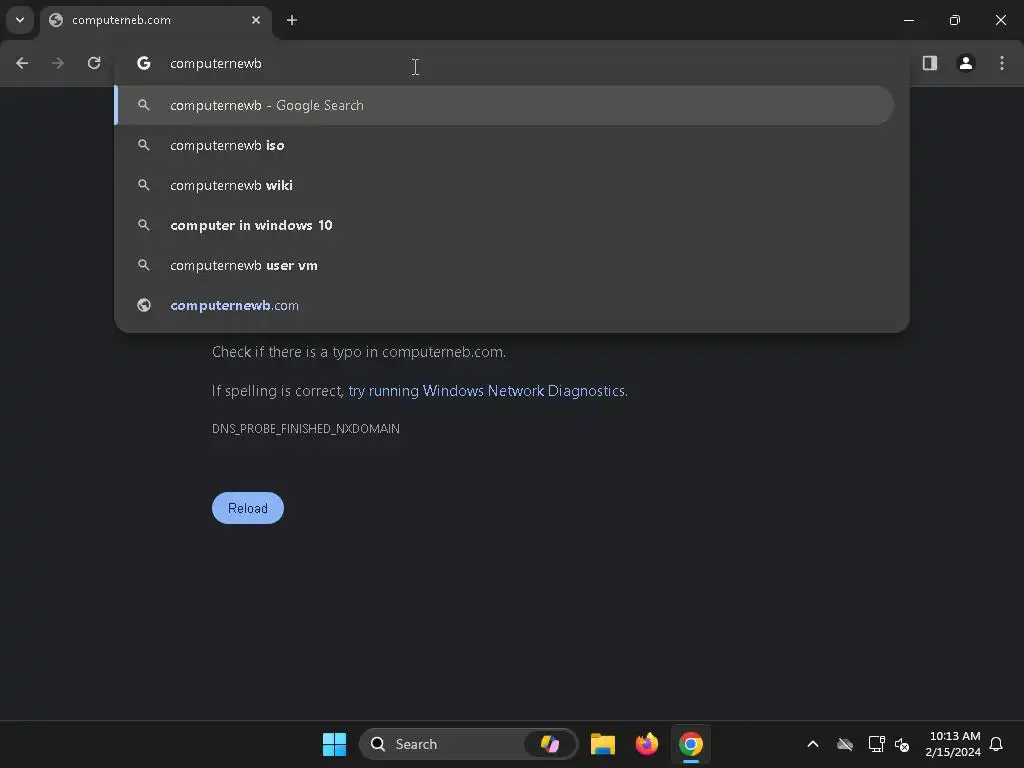Click the magnifier icon beside 'computernewb iso'
Screen dimensions: 1024x768
[144, 145]
